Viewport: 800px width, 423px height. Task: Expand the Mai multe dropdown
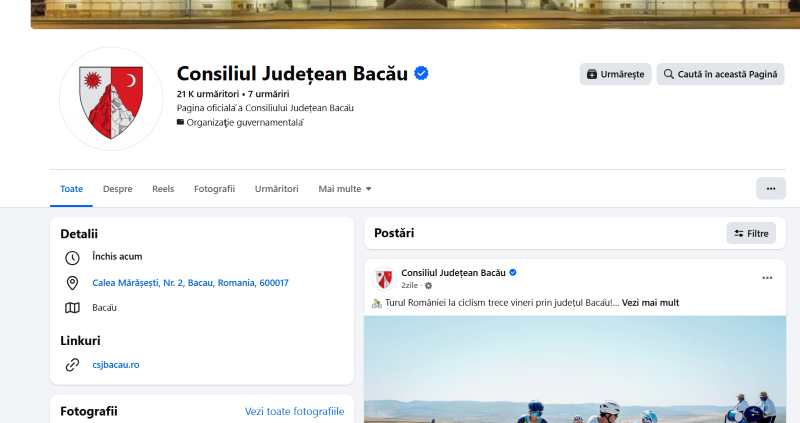pos(345,189)
